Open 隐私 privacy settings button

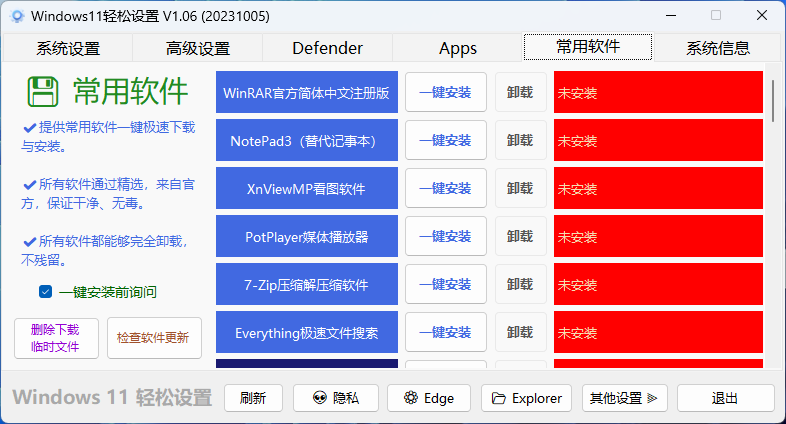(x=335, y=398)
